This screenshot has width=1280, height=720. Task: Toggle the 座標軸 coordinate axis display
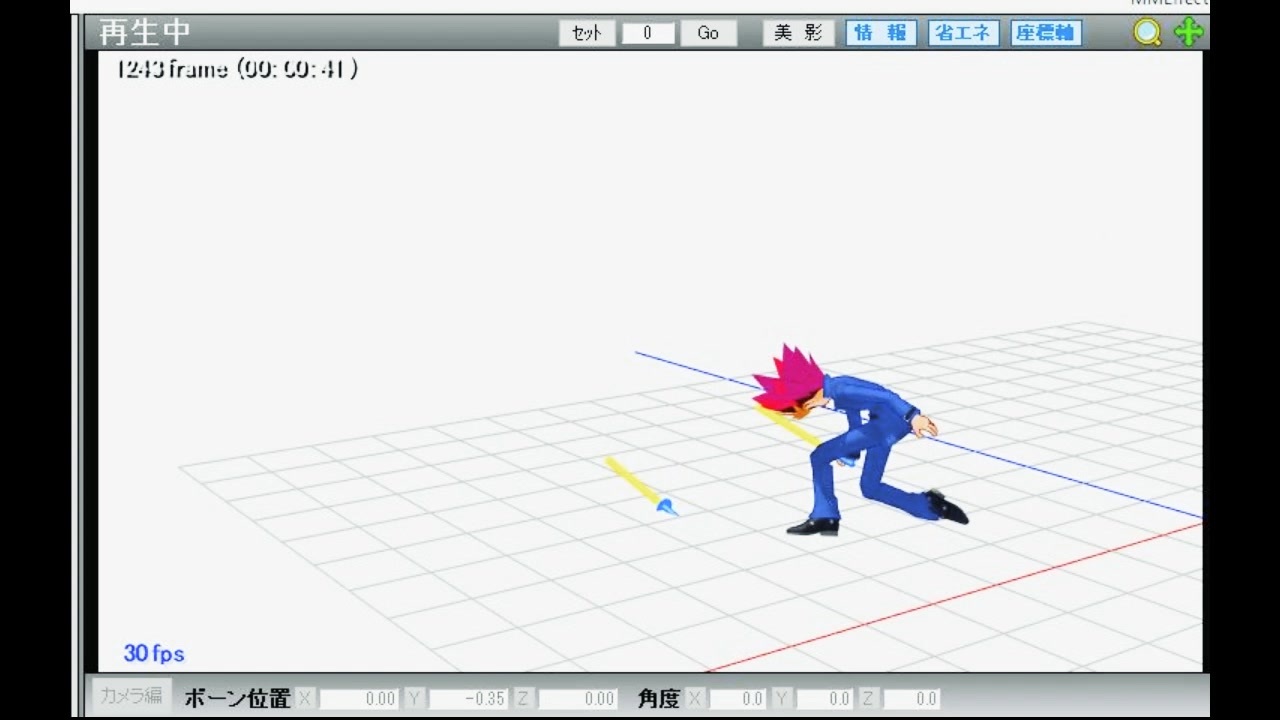point(1046,33)
